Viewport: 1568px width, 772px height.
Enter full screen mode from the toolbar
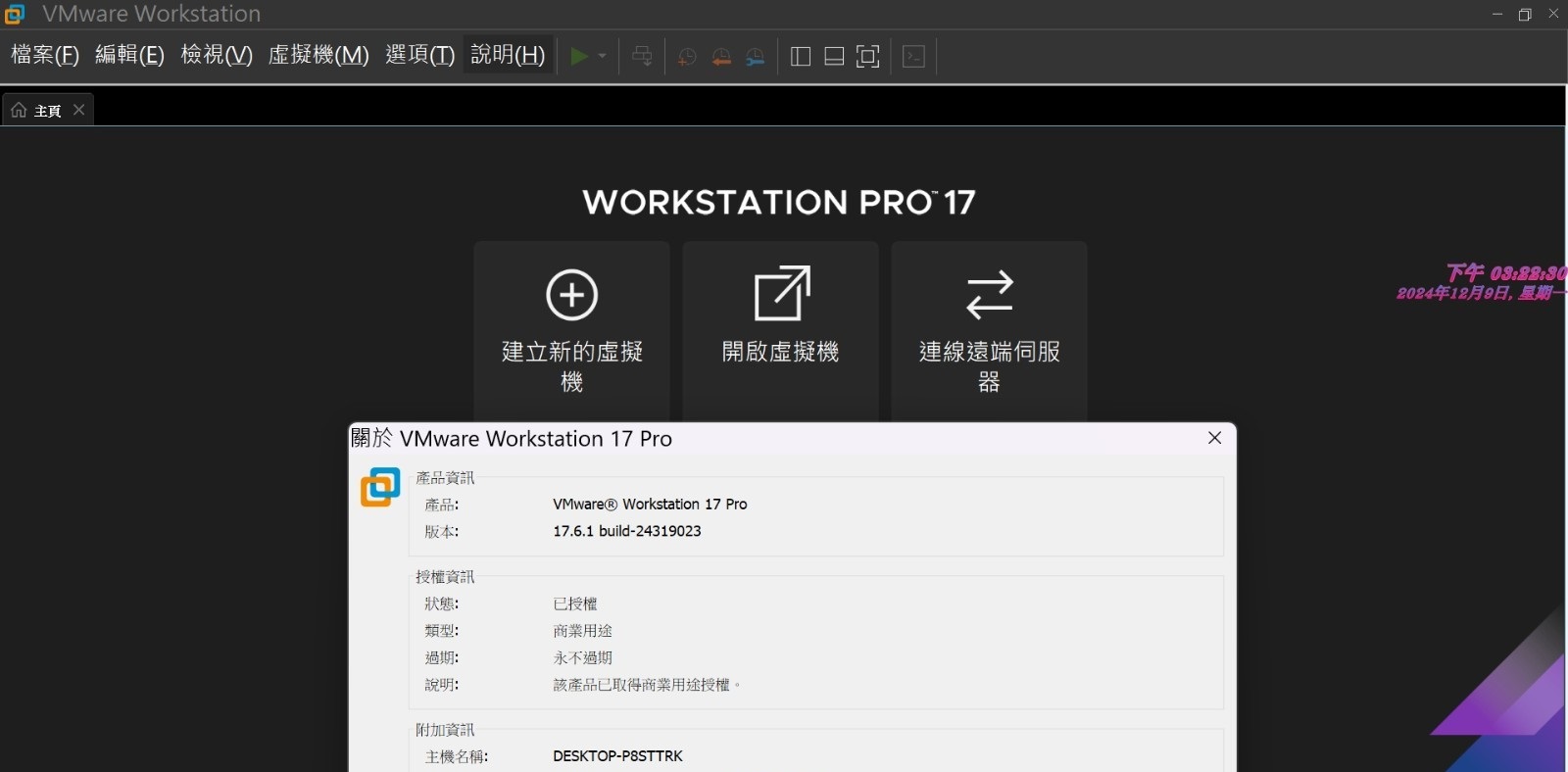[x=867, y=57]
